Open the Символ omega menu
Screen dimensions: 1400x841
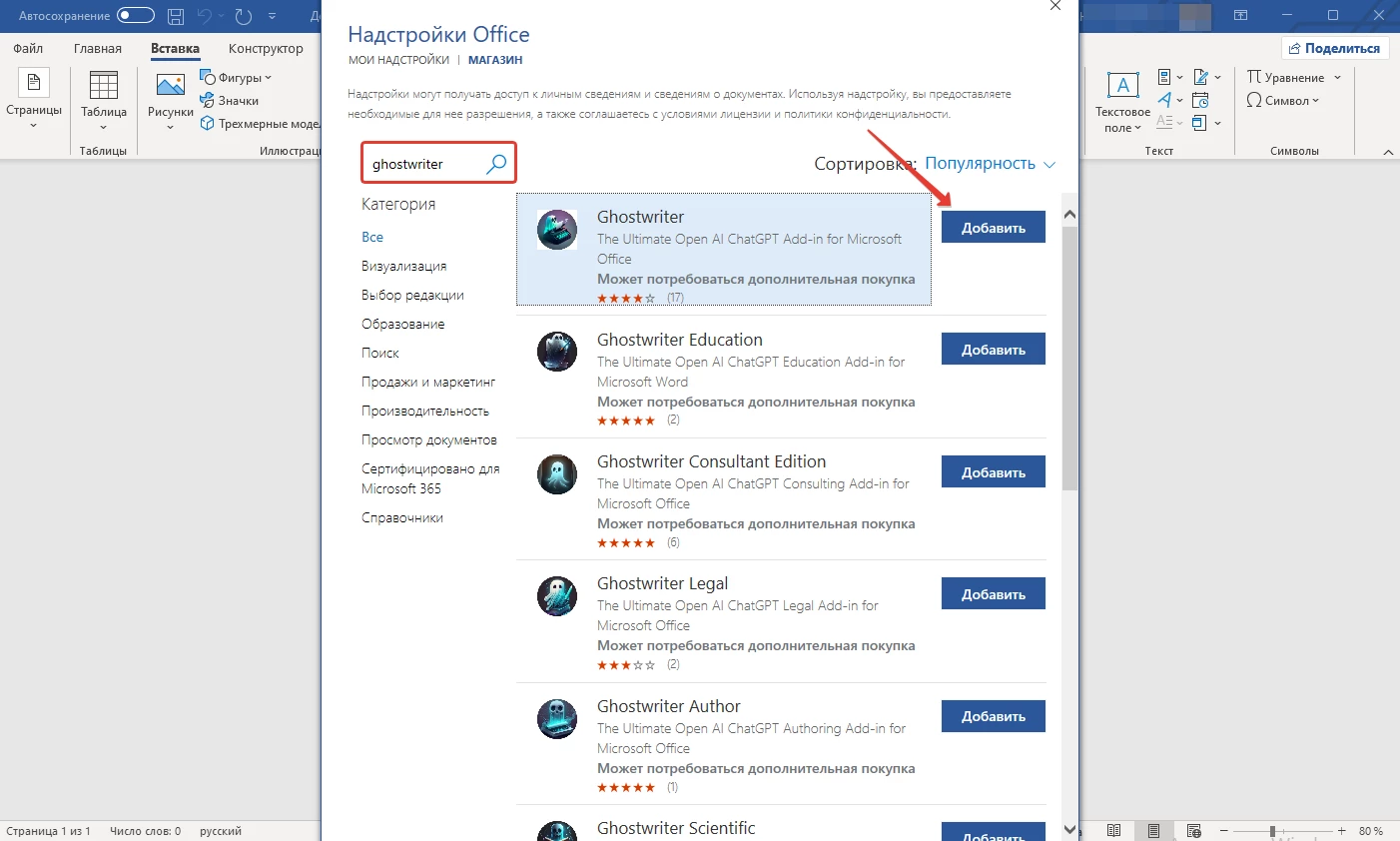pyautogui.click(x=1282, y=100)
